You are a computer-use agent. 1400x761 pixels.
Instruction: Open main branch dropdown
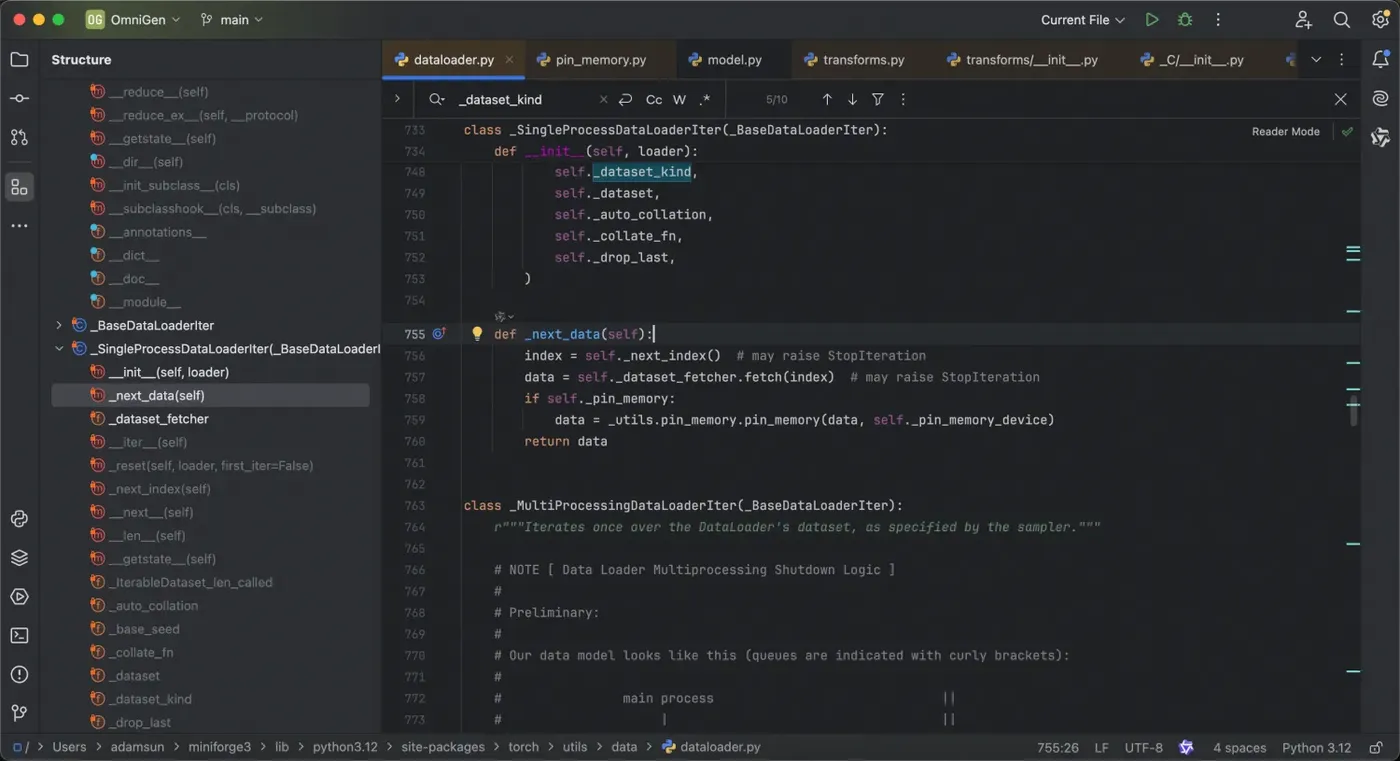point(232,20)
